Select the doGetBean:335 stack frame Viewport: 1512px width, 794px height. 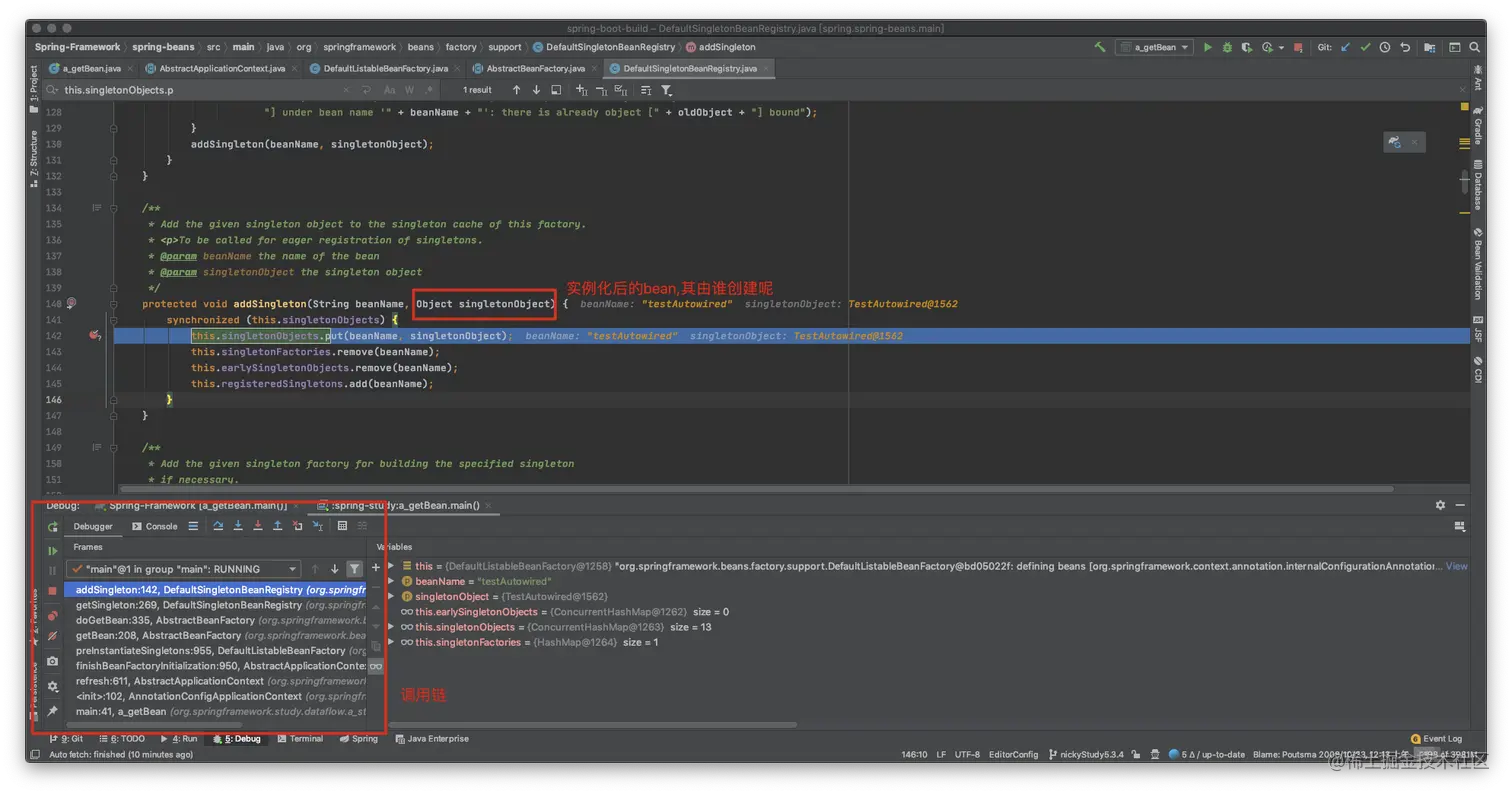point(215,620)
